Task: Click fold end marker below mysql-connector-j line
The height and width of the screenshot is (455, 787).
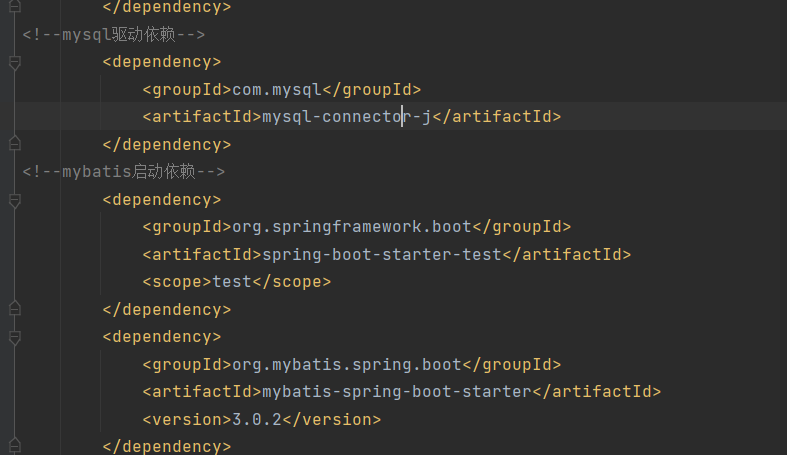Action: (x=14, y=145)
